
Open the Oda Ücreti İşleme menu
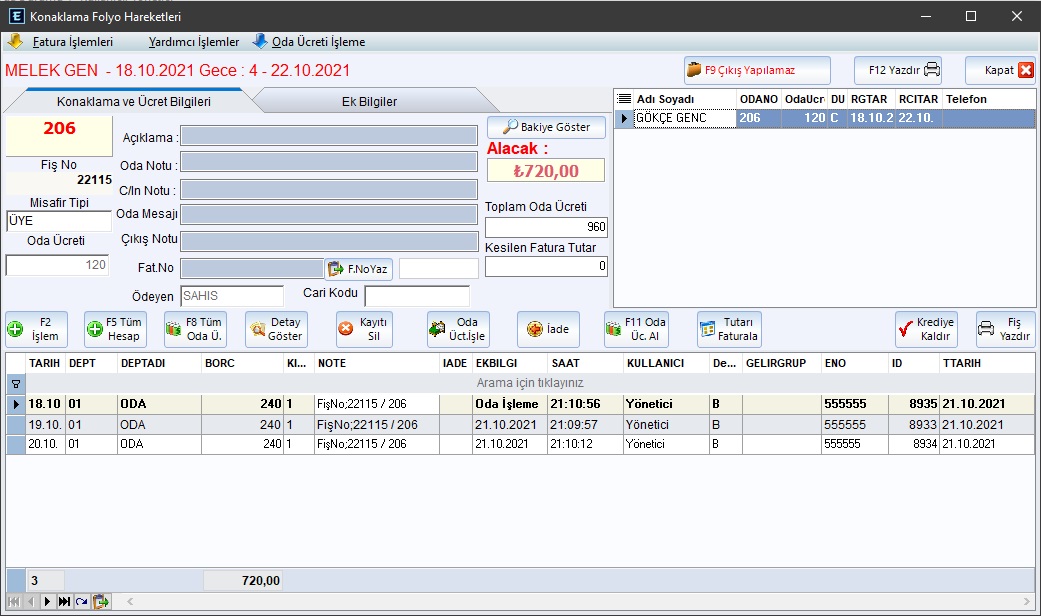coord(309,42)
